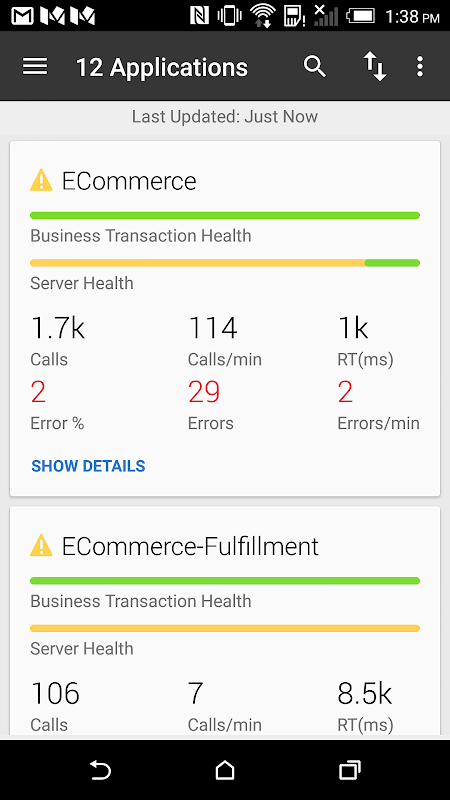This screenshot has width=450, height=800.
Task: Open the hamburger navigation menu
Action: (35, 66)
